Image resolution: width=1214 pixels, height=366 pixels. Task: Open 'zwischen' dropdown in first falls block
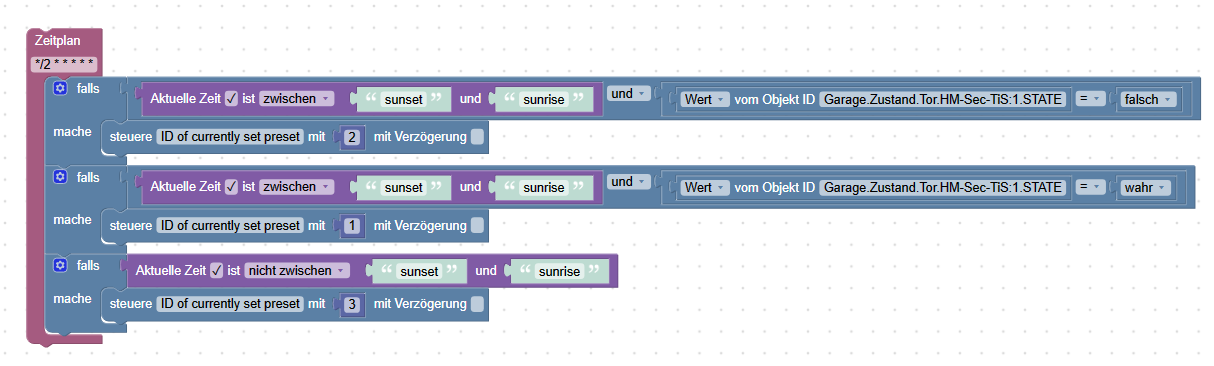297,99
